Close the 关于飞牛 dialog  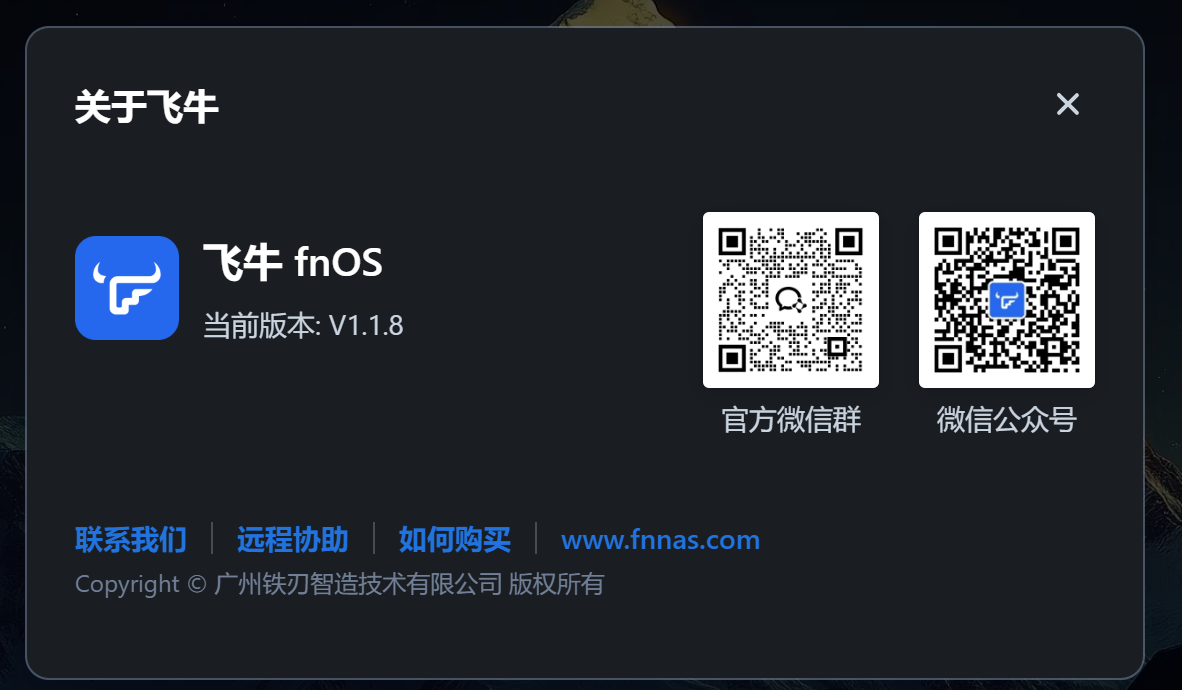[1067, 104]
